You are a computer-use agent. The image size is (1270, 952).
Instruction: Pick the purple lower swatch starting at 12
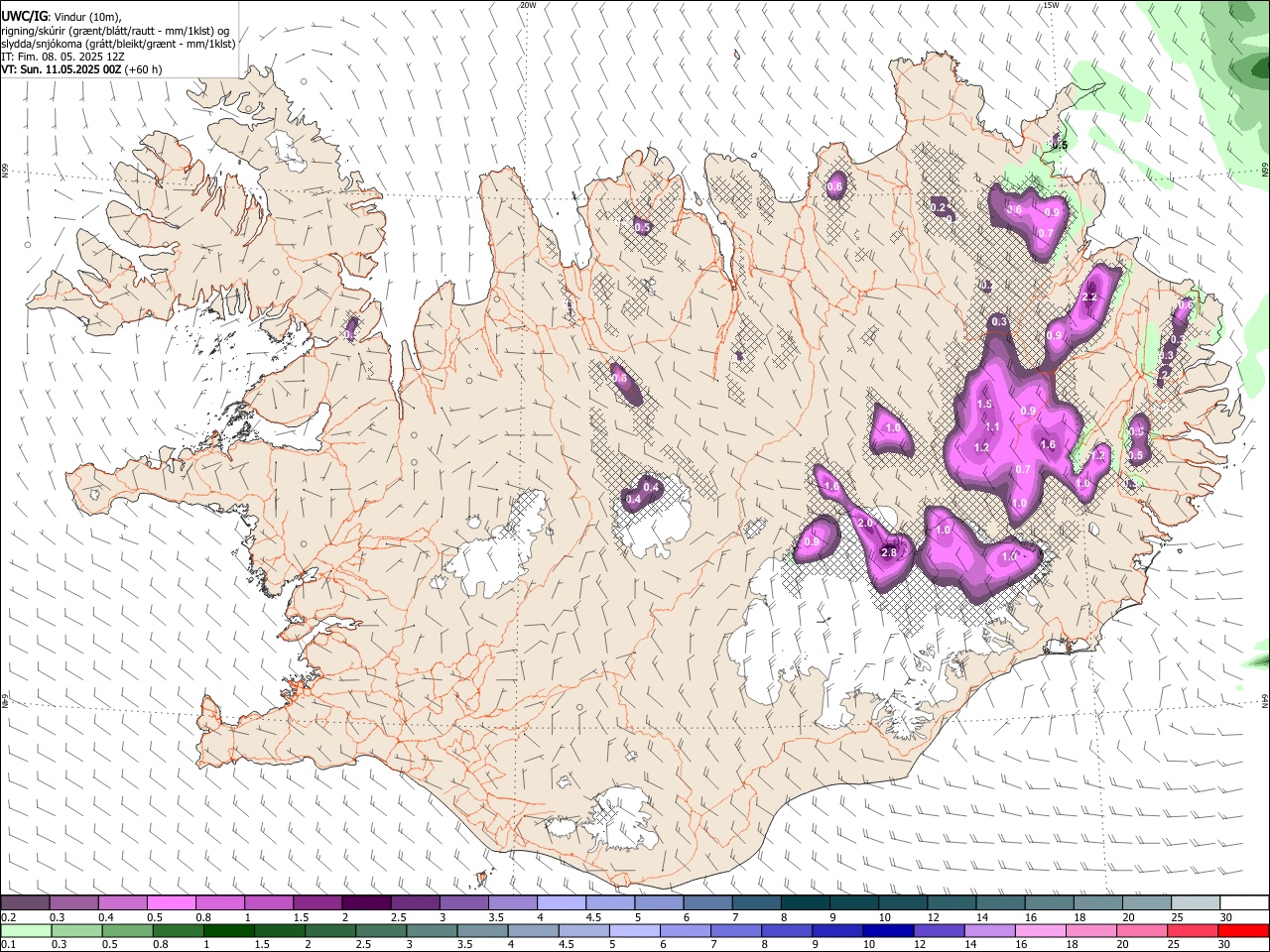point(938,931)
